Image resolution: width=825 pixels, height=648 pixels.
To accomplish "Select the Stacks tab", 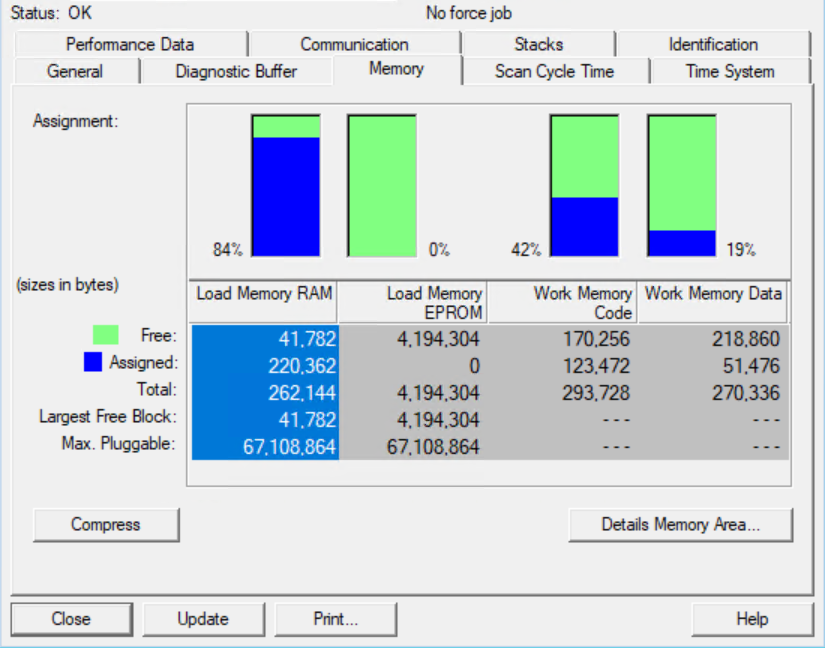I will [538, 44].
